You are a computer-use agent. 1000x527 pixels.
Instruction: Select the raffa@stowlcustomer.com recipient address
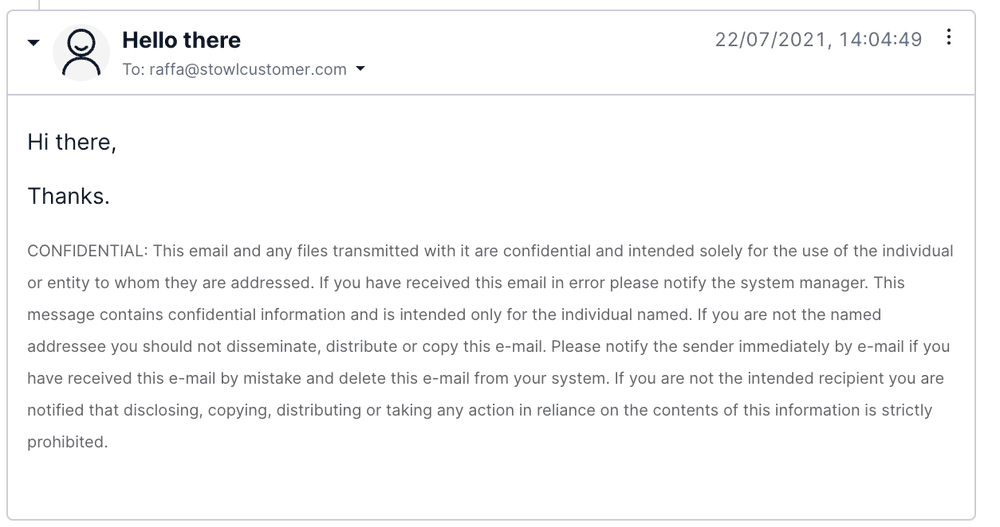click(248, 70)
